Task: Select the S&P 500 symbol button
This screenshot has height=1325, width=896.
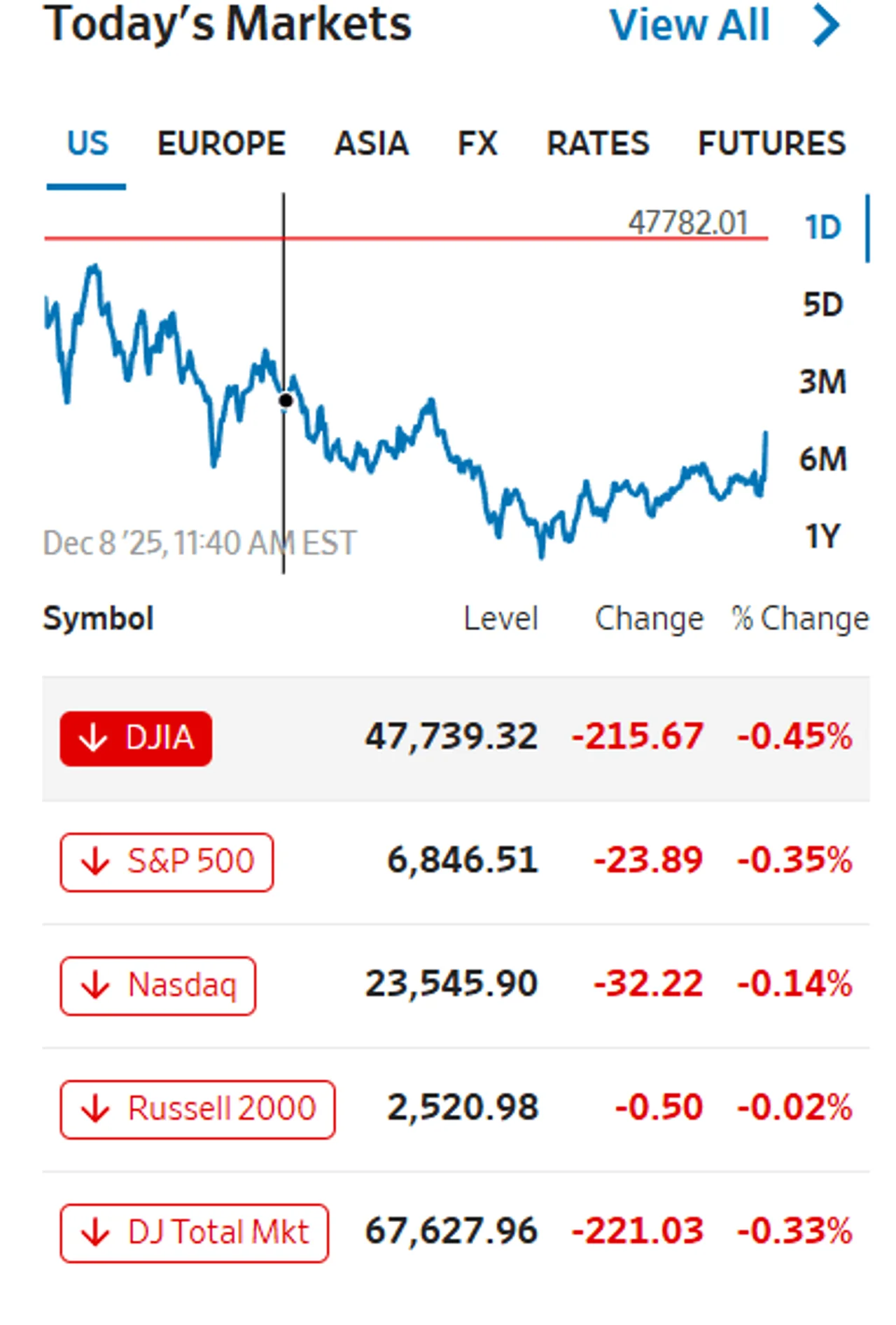Action: [x=167, y=862]
